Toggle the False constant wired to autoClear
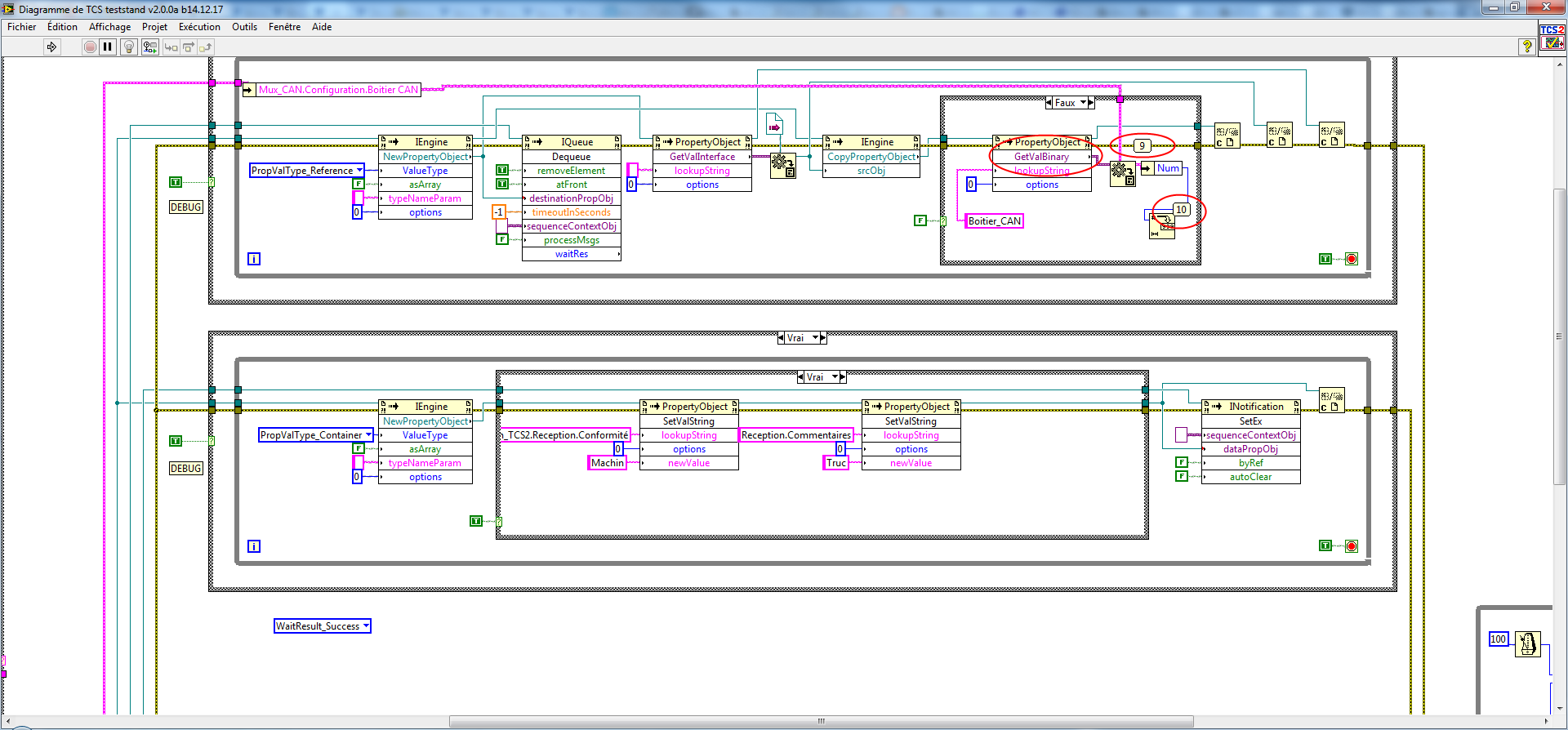This screenshot has height=730, width=1568. point(1181,476)
